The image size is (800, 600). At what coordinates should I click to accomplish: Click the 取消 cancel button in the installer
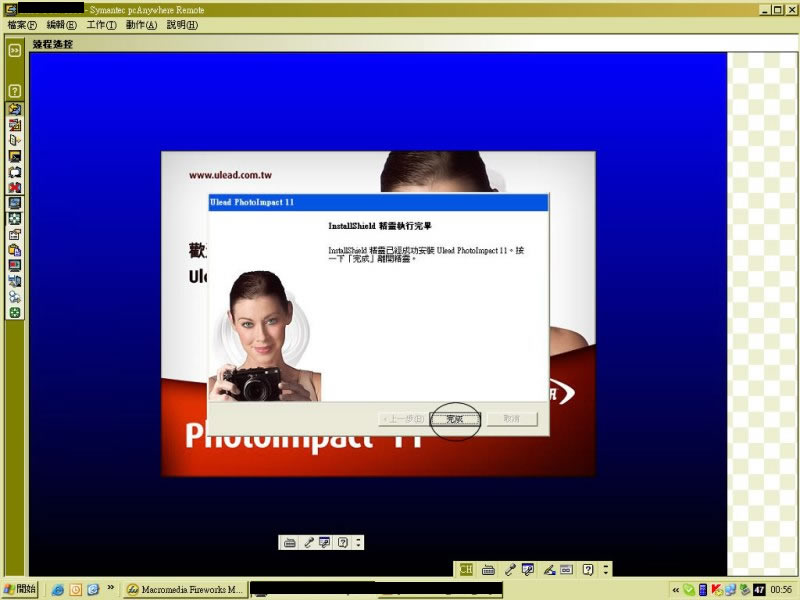tap(512, 419)
